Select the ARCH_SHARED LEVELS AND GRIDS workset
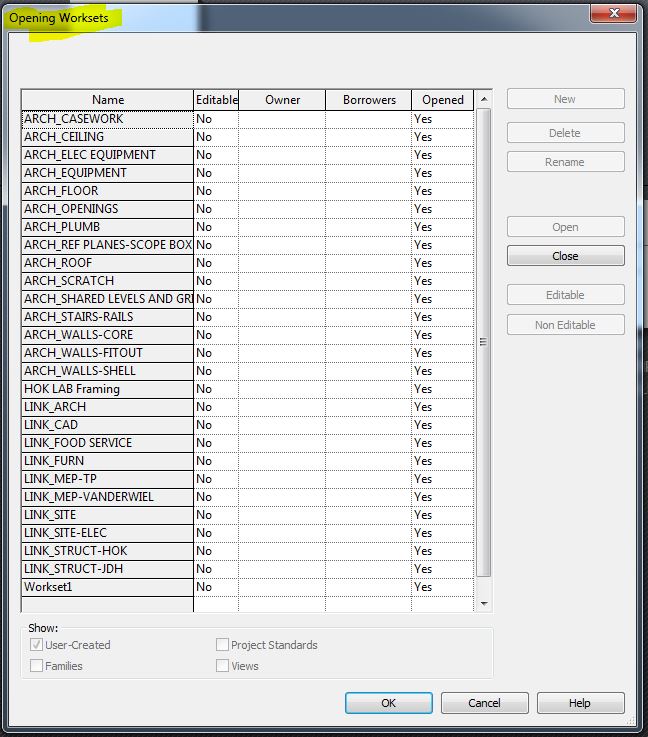 pyautogui.click(x=108, y=299)
